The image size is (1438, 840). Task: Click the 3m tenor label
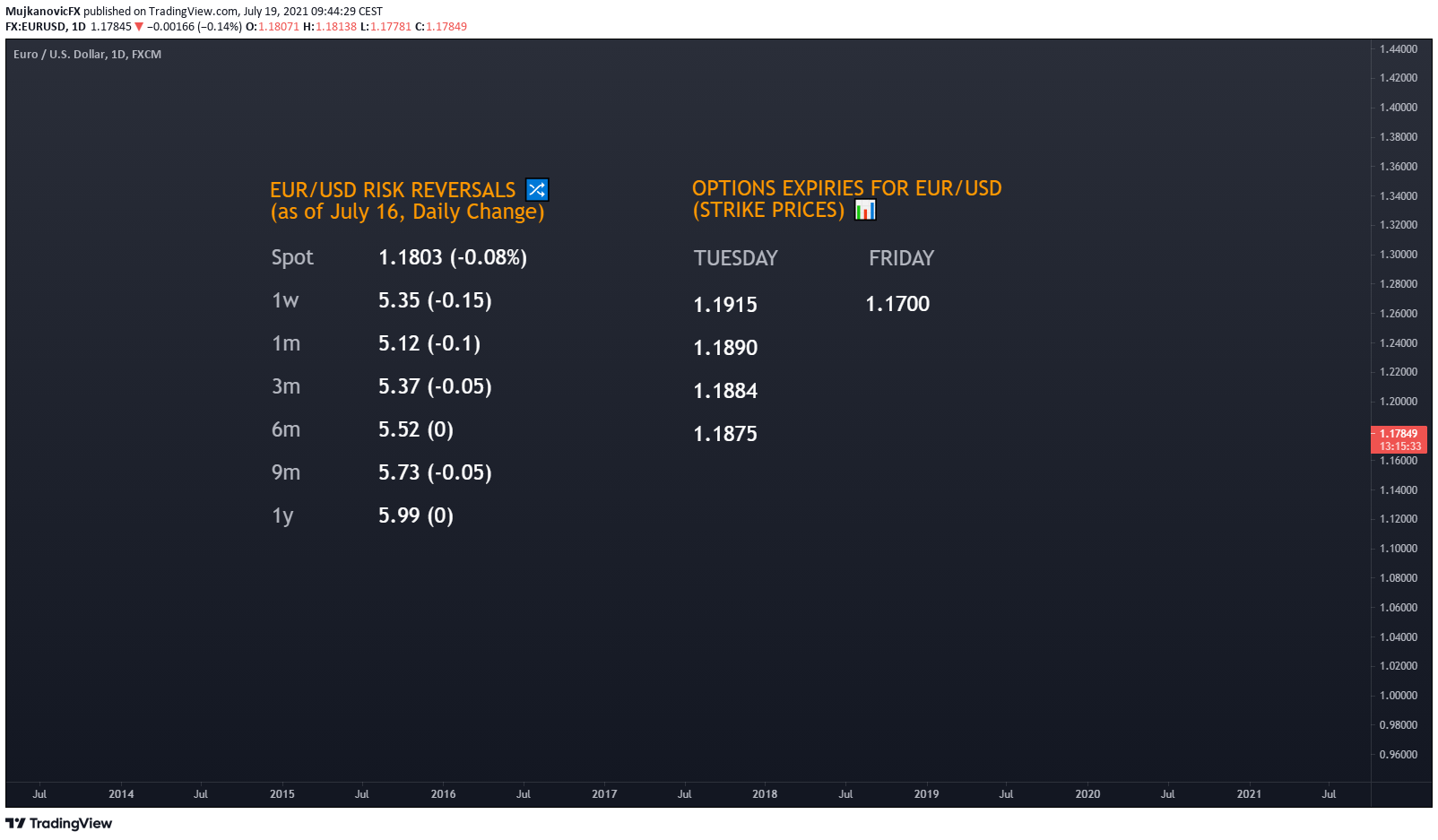coord(286,386)
